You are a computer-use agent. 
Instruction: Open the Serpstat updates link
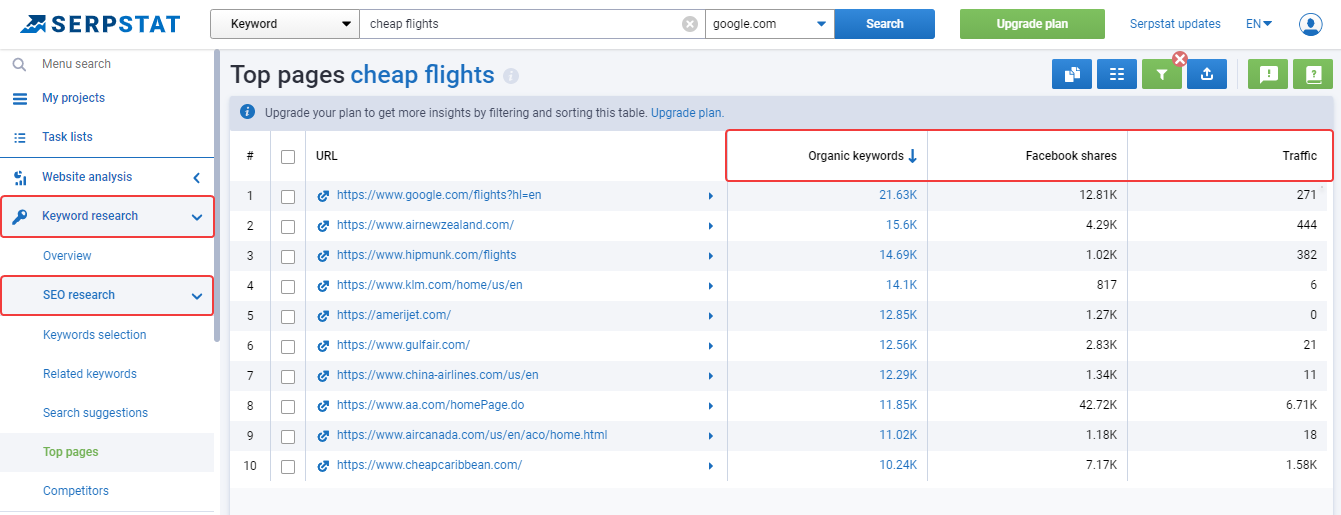(1175, 24)
